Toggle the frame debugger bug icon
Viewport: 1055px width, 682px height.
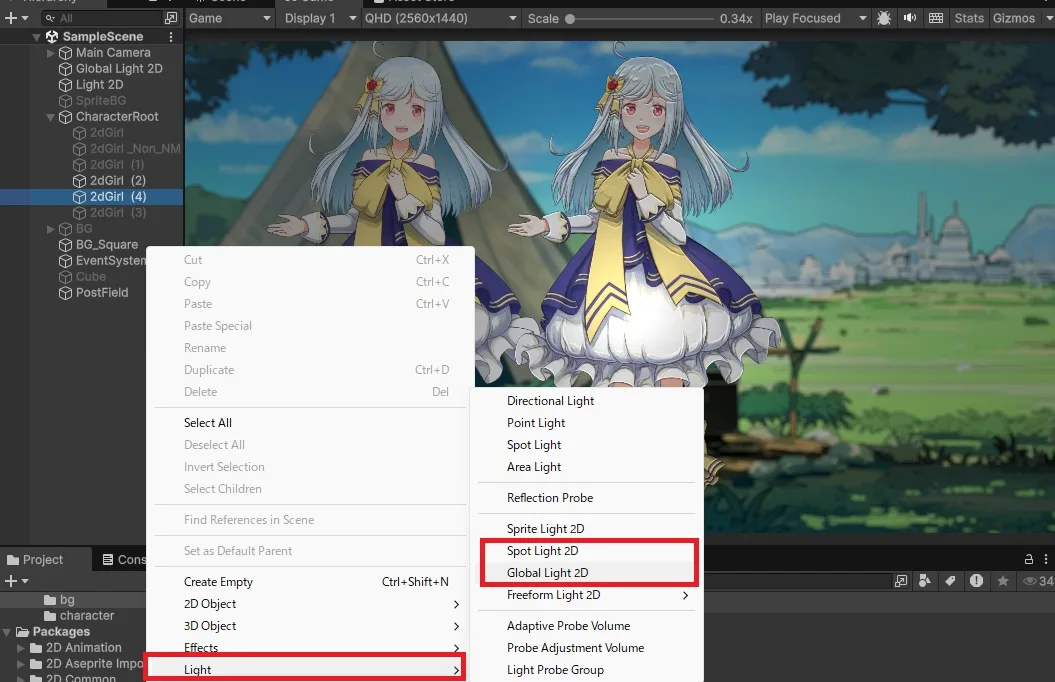pyautogui.click(x=884, y=18)
